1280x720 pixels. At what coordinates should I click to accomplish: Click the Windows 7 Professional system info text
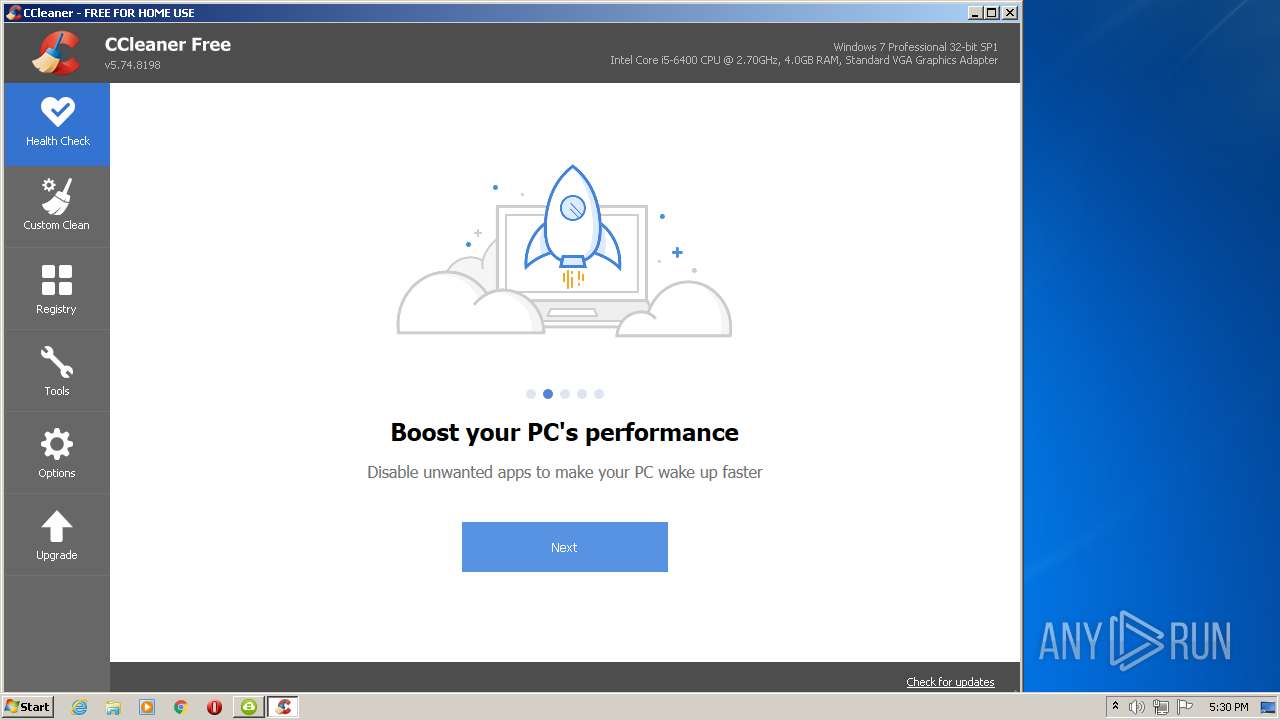coord(915,47)
